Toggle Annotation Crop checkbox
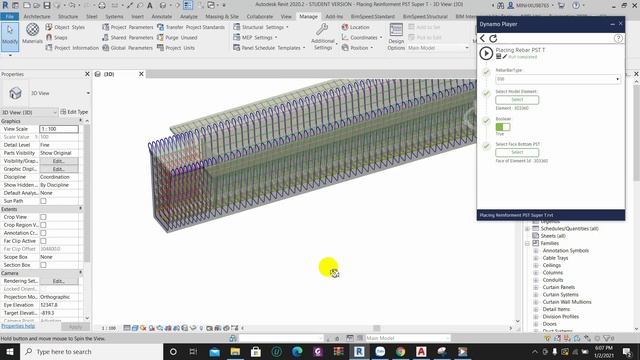640x360 pixels. point(43,233)
